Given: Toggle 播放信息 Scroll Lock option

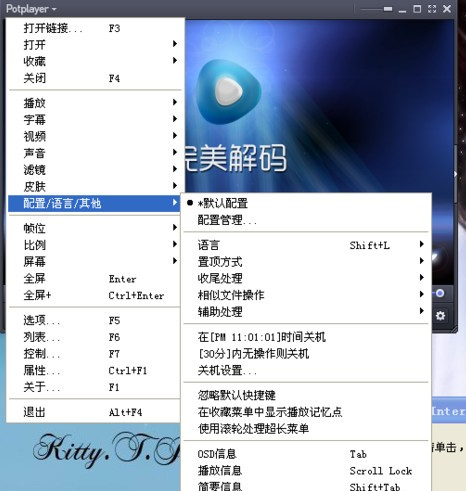Looking at the screenshot, I should [306, 471].
